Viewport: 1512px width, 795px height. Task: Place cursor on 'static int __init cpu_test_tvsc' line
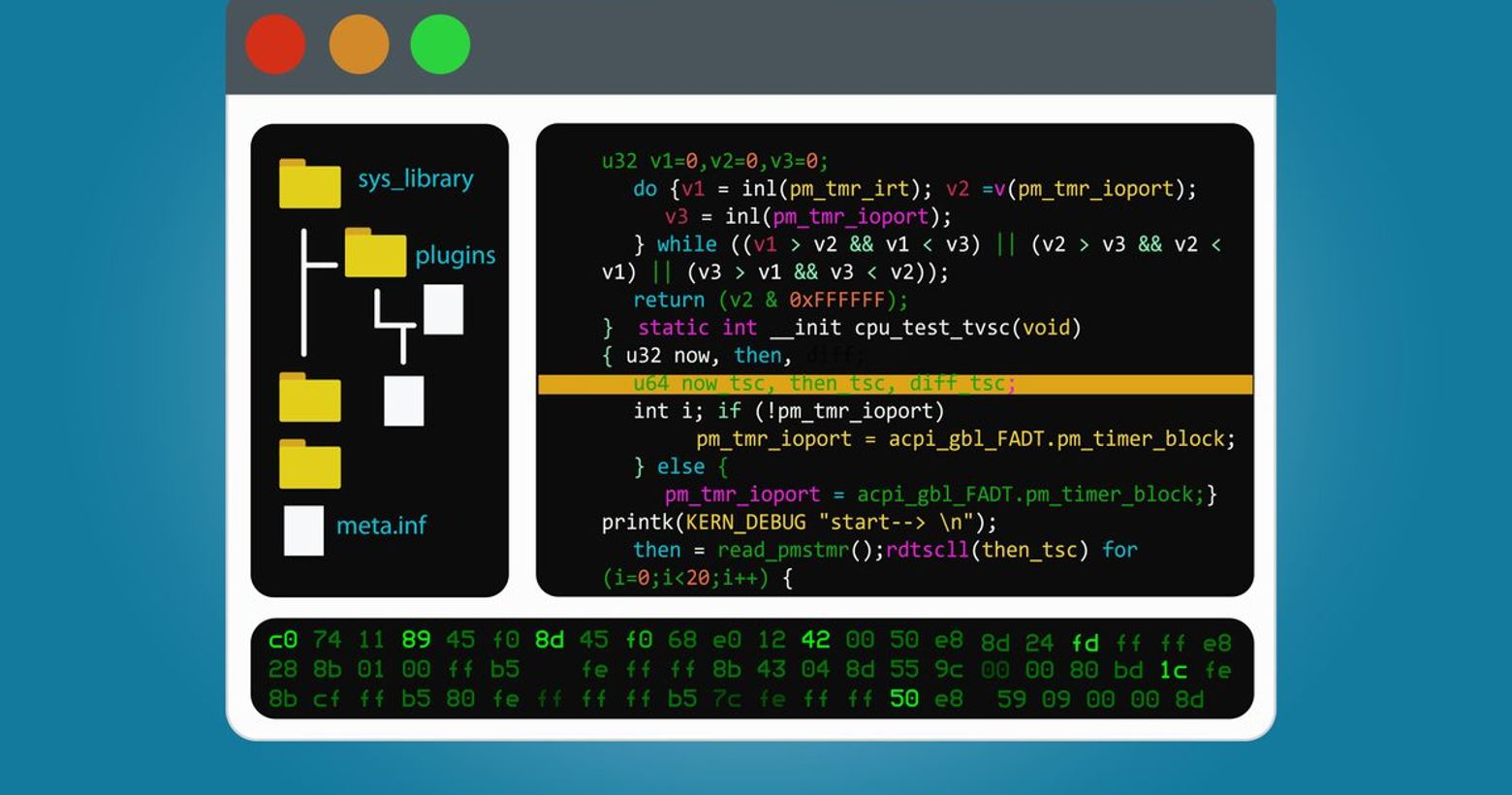tap(858, 328)
